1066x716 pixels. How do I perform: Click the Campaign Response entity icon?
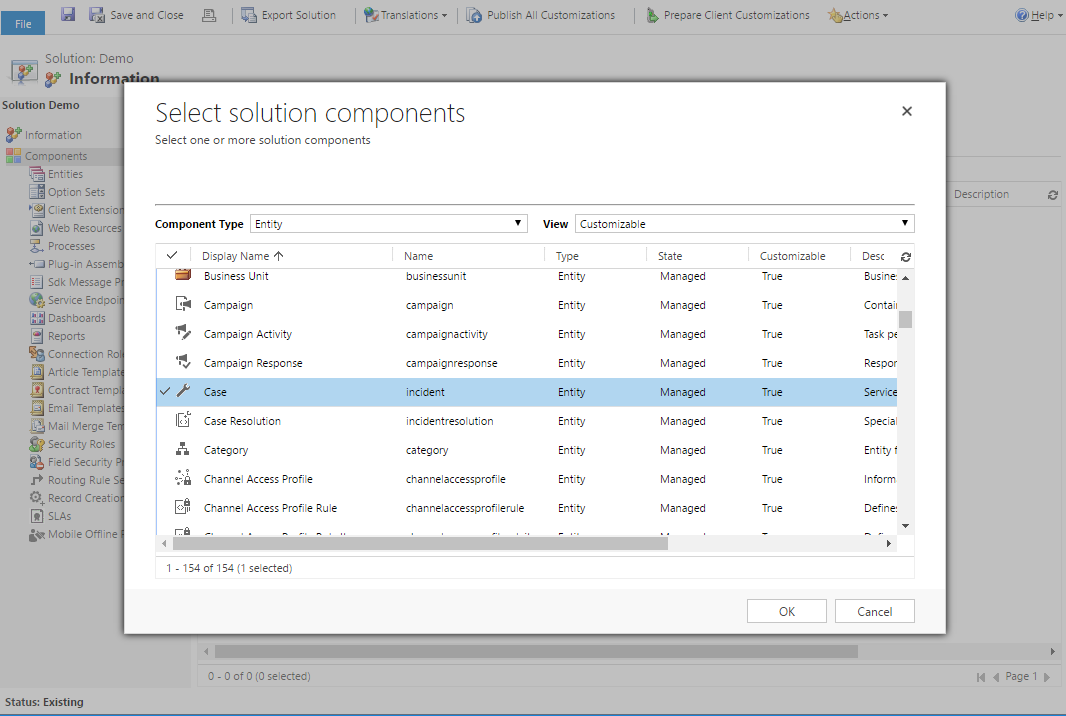pyautogui.click(x=183, y=362)
